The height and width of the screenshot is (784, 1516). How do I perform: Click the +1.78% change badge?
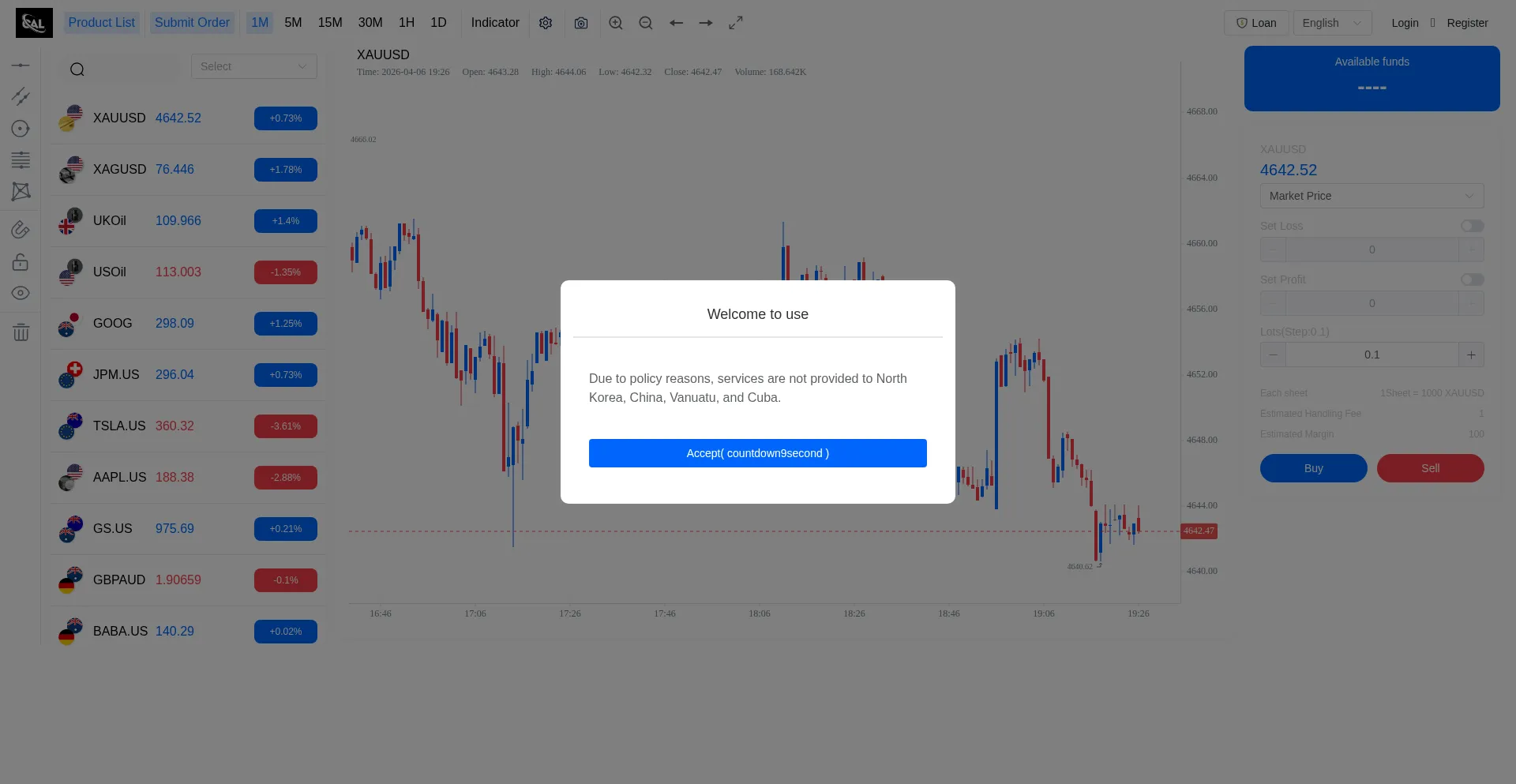286,170
